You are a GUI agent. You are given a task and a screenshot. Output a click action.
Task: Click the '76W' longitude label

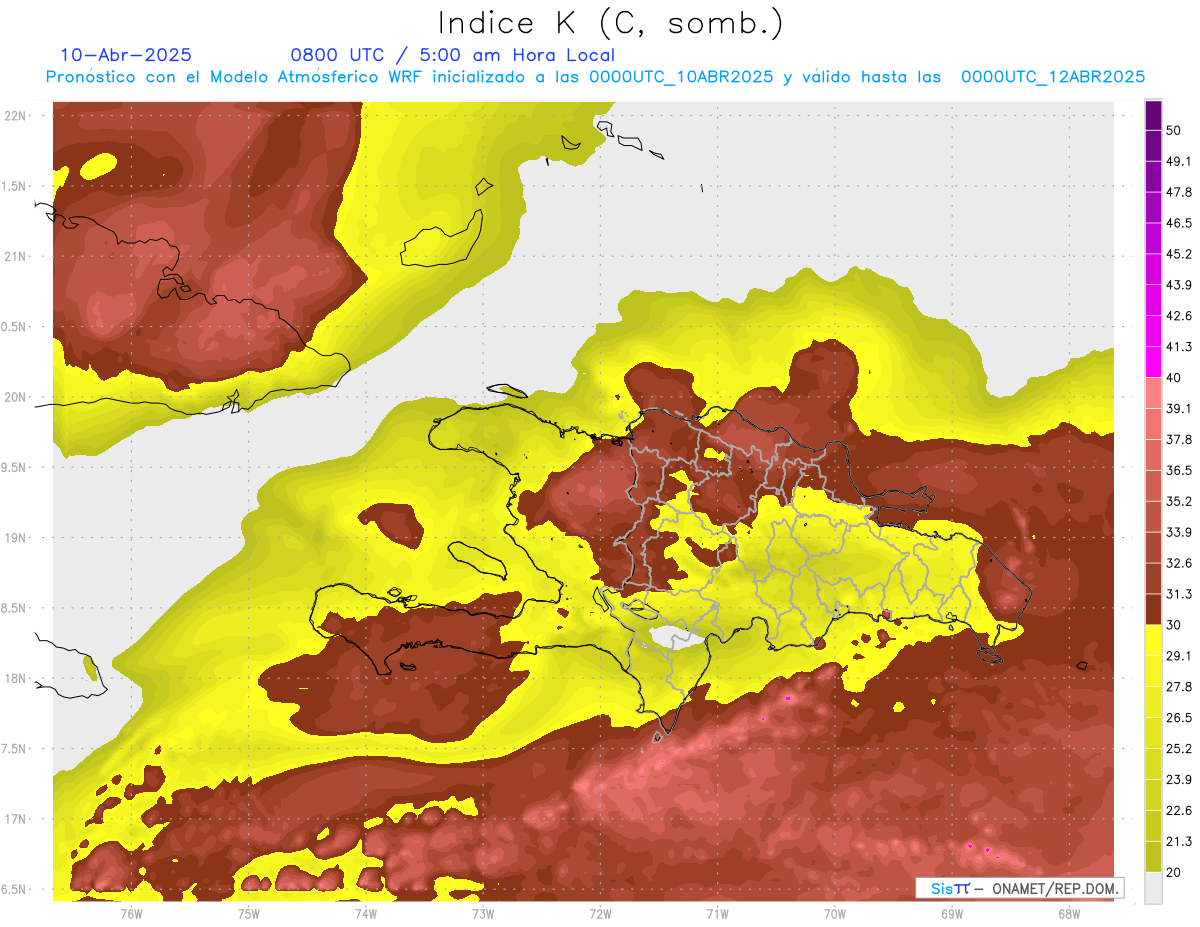tap(131, 914)
